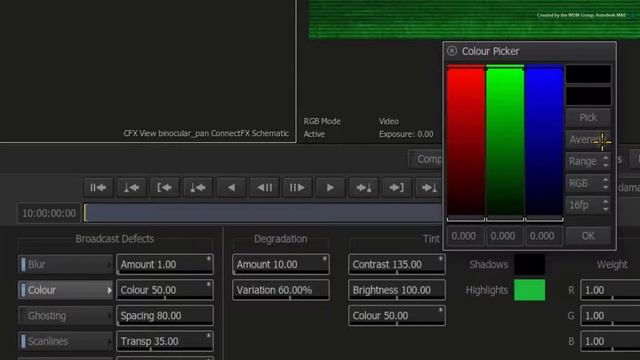
Task: Click the Degradation Amount 10.00 field
Action: pos(281,264)
